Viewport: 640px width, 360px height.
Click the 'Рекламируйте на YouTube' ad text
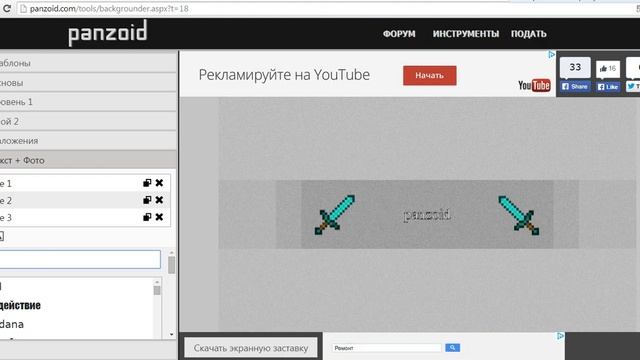coord(284,75)
